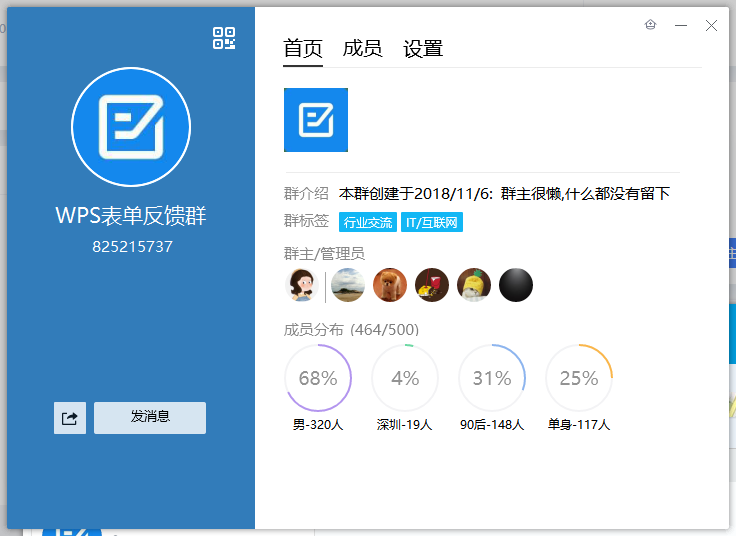Open the 设置 tab
The image size is (736, 536).
click(423, 49)
